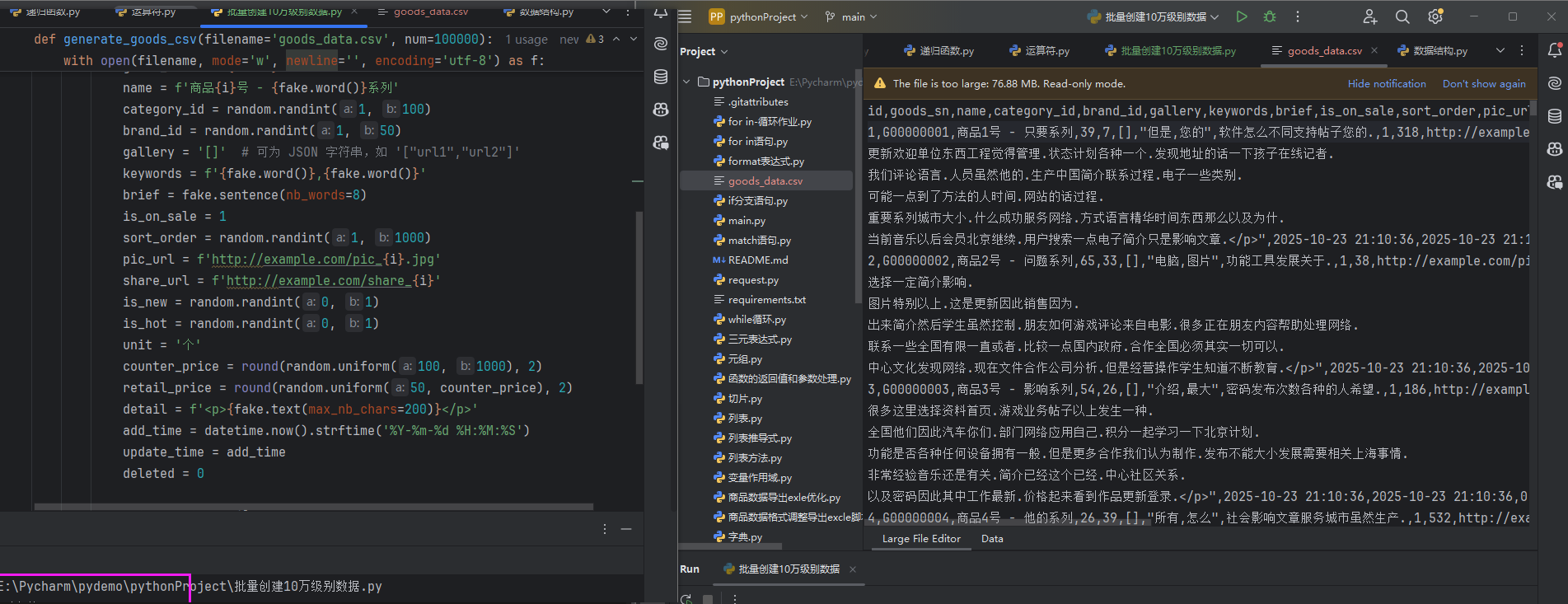Close the goods_data.csv editor tab
Image resolution: width=1568 pixels, height=604 pixels.
pyautogui.click(x=1374, y=50)
